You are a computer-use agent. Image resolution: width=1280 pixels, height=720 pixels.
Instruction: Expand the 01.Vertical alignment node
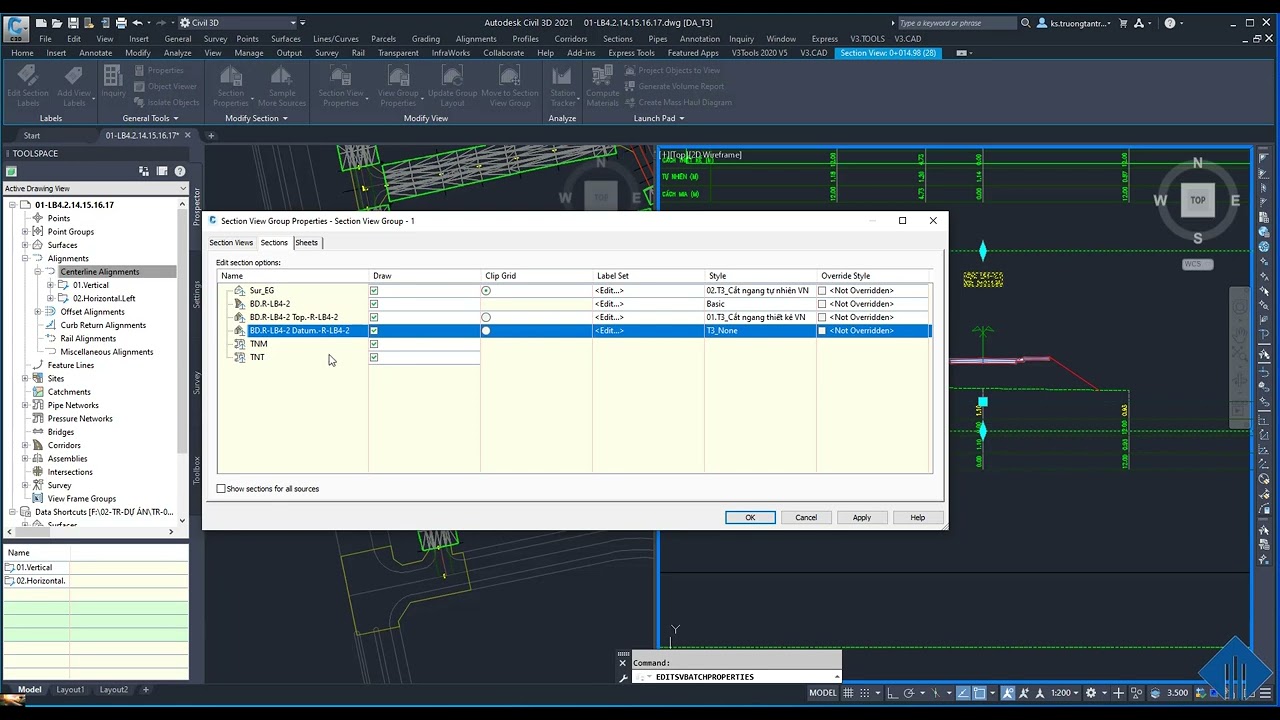point(50,285)
